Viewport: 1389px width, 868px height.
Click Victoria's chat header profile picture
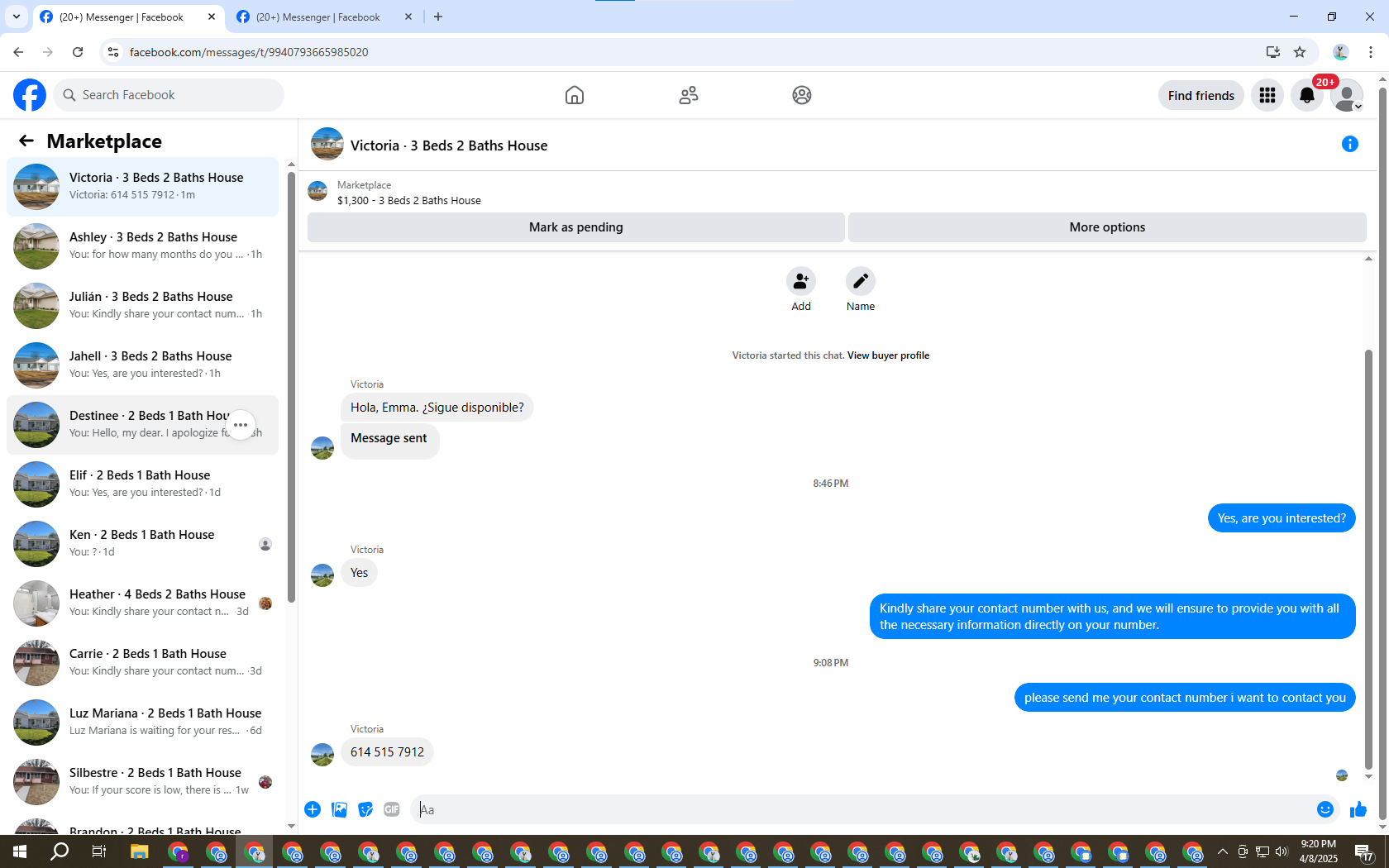point(327,145)
